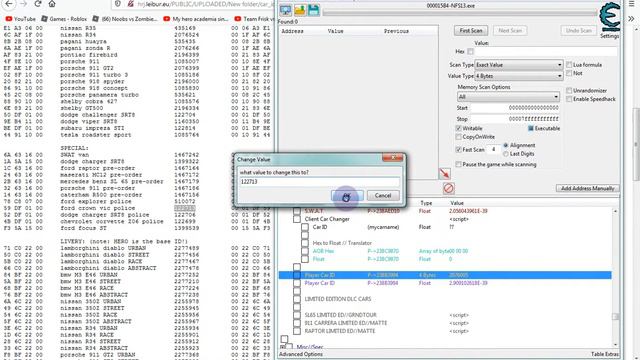Click the Next Scan button

coord(510,31)
